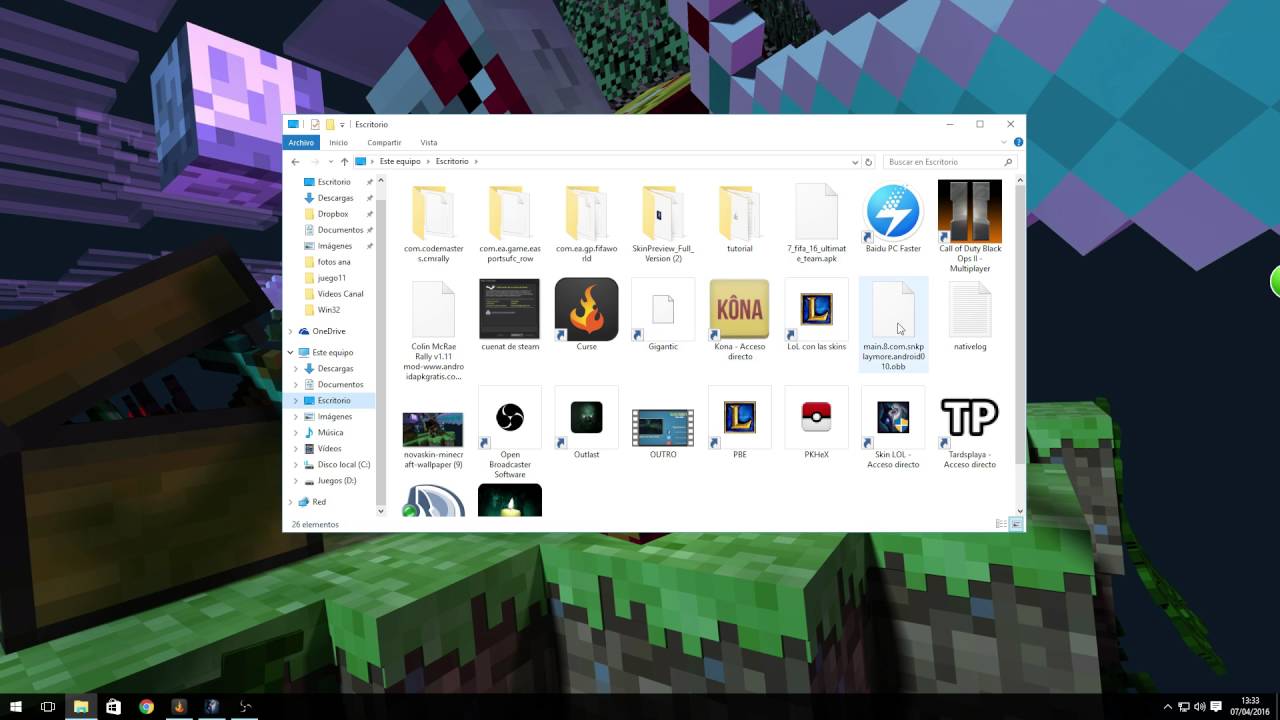Select the 7_fifa_16_ultimate_team.apk file
The height and width of the screenshot is (720, 1280).
coord(816,222)
